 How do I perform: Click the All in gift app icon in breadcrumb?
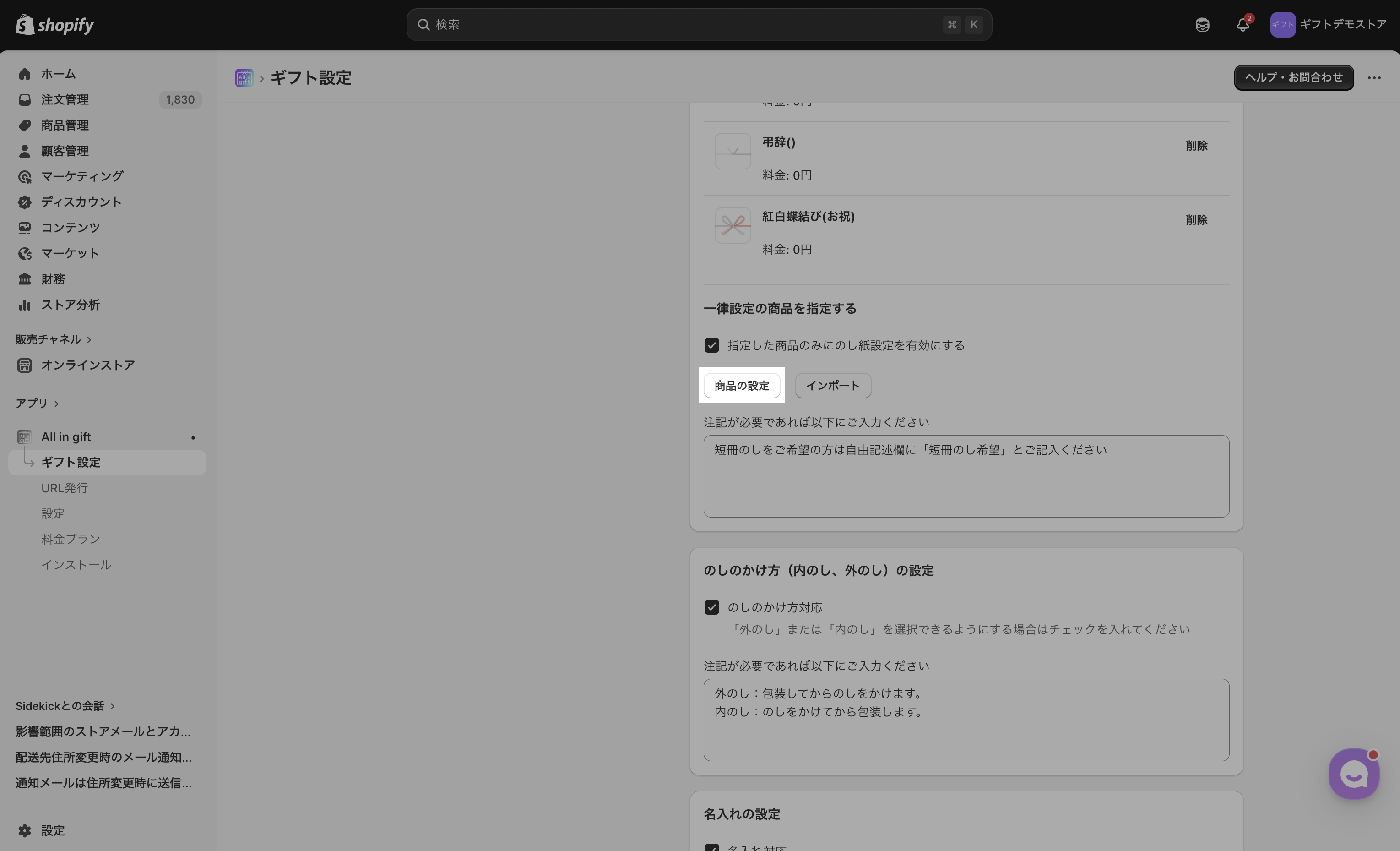tap(244, 77)
